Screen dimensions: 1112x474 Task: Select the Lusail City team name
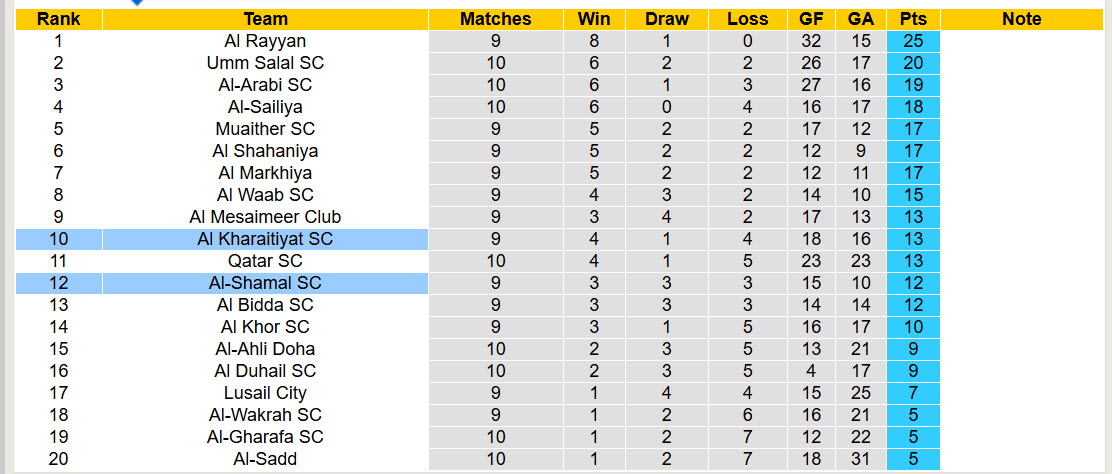265,393
